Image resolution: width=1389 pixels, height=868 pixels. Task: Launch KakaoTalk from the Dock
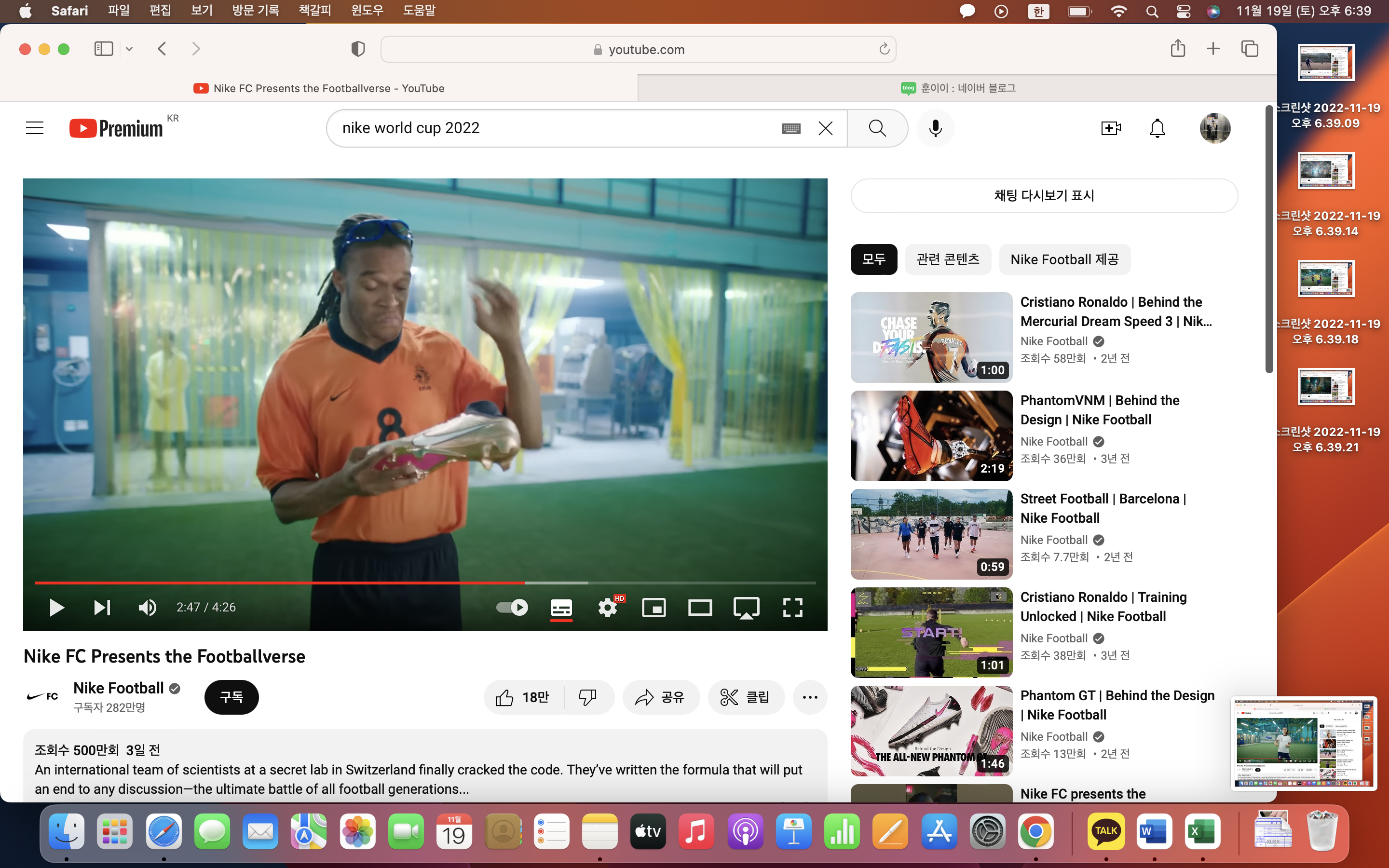(1105, 831)
